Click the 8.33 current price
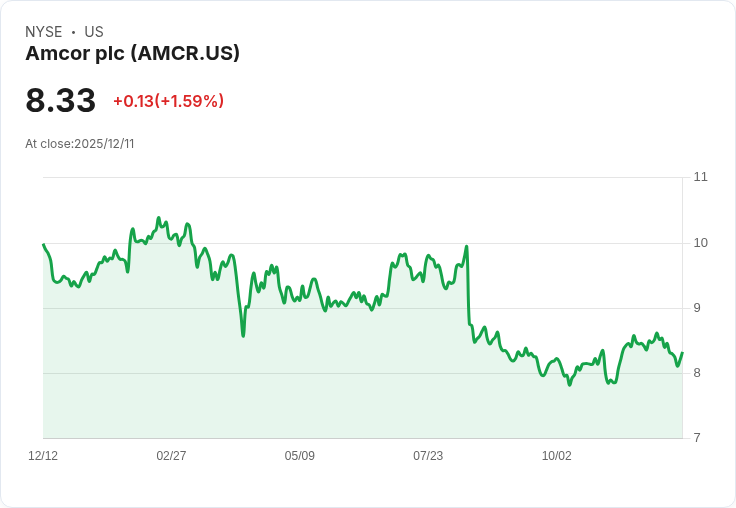The width and height of the screenshot is (736, 508). click(61, 101)
